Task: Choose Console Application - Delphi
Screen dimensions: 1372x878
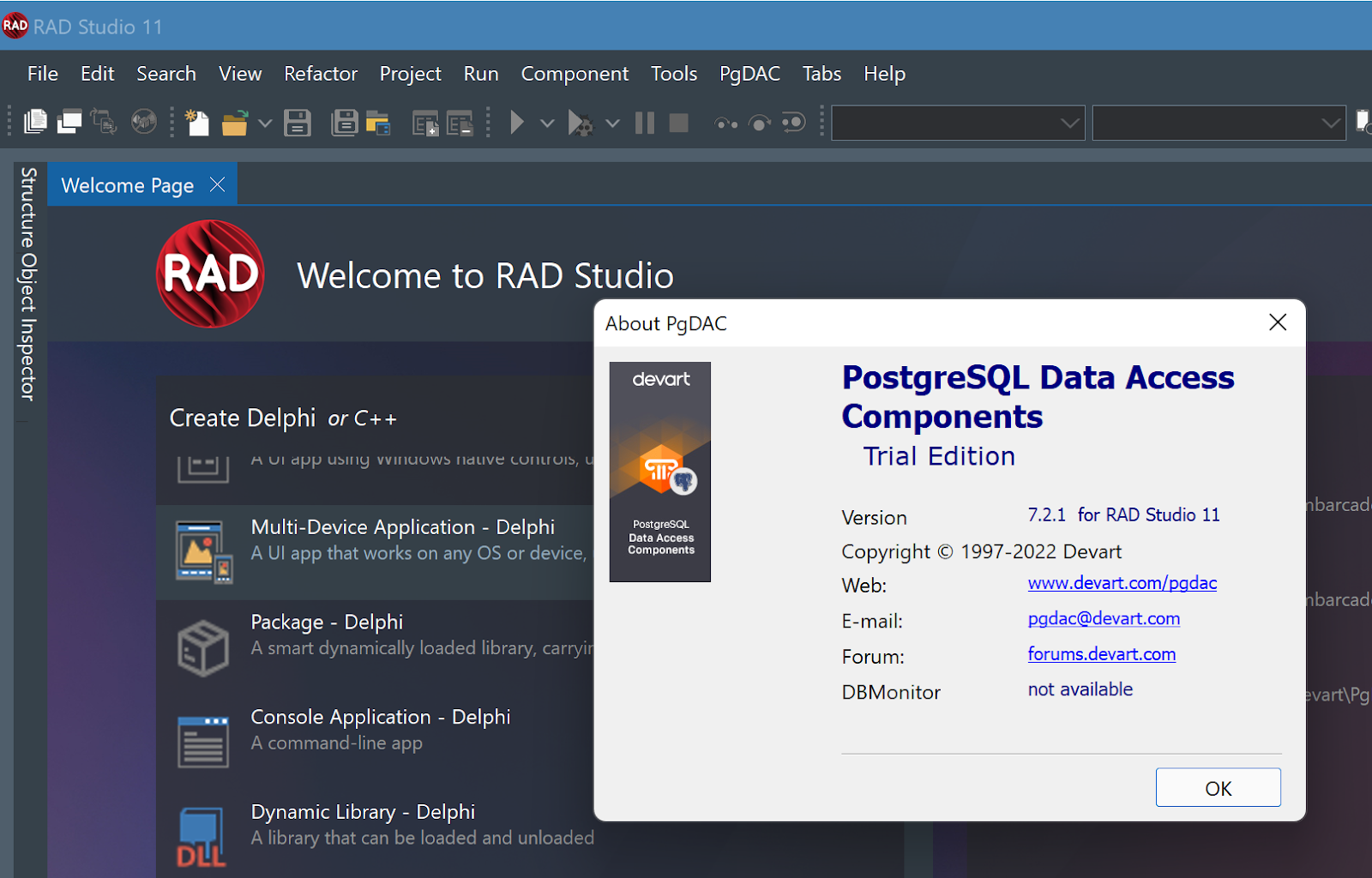Action: pyautogui.click(x=374, y=743)
